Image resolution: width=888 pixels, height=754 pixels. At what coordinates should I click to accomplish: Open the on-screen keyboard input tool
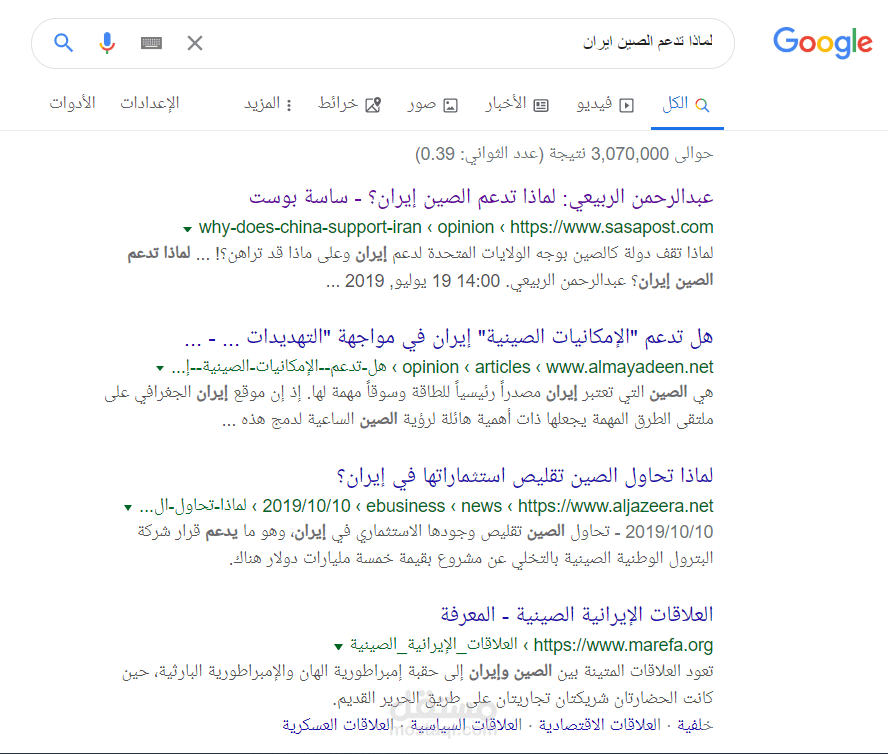[151, 43]
